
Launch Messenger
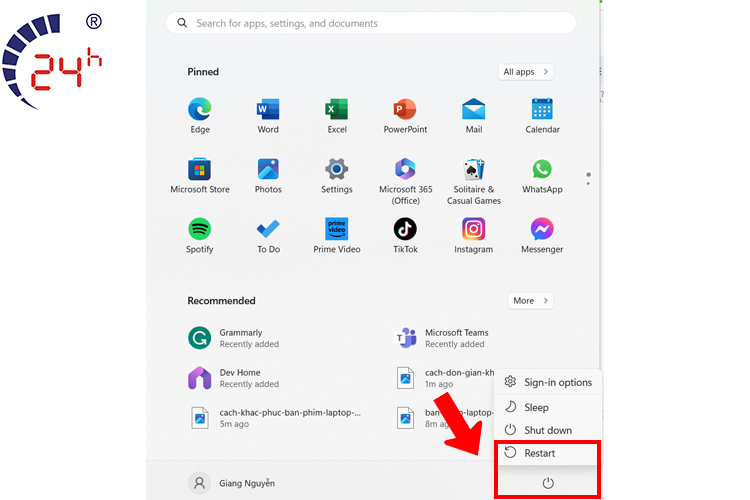click(x=542, y=235)
